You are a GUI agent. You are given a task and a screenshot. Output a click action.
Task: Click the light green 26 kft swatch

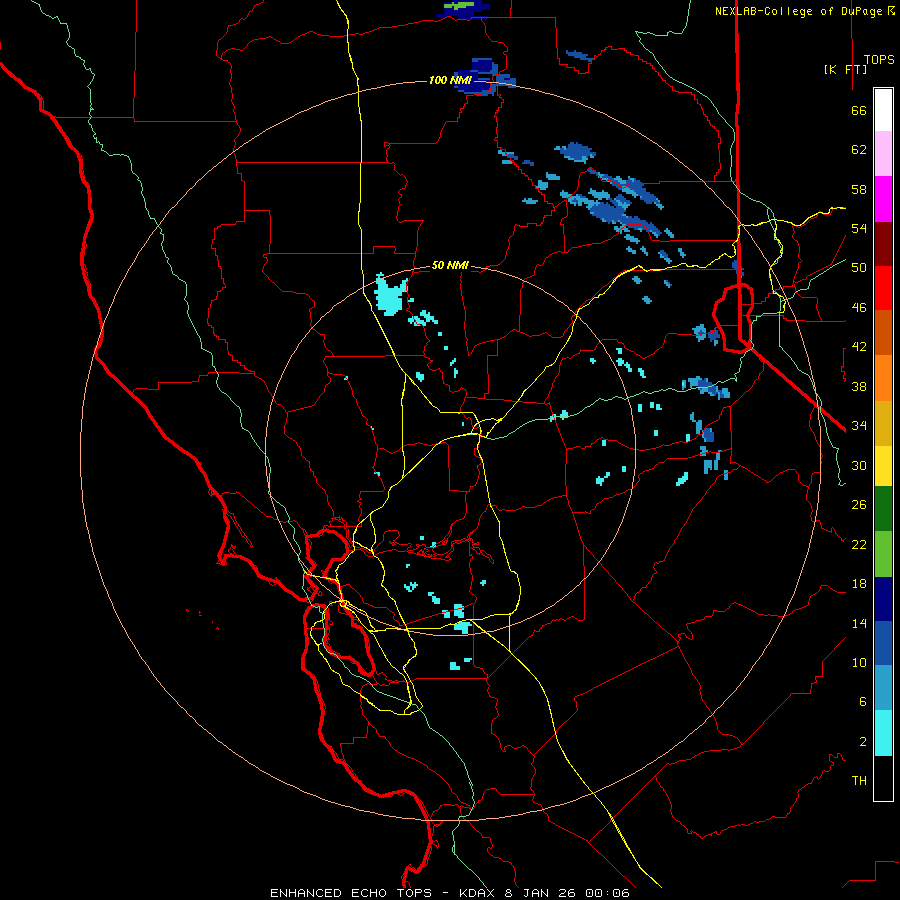tap(883, 554)
